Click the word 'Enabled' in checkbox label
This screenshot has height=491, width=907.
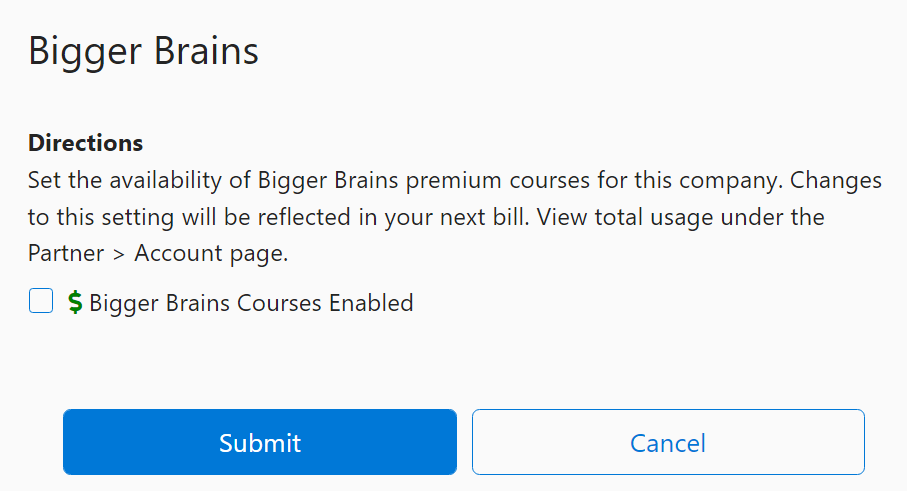[371, 303]
